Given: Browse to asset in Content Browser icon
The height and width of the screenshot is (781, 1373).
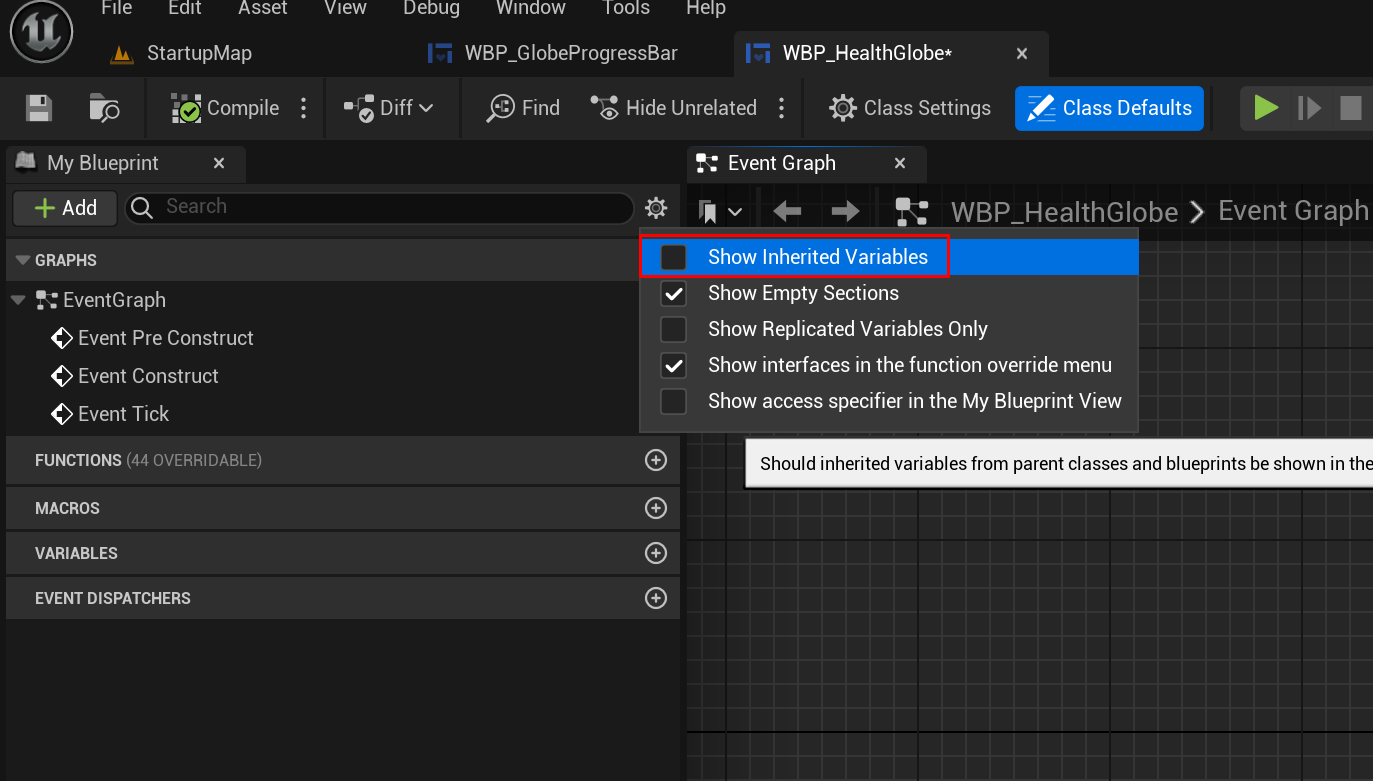Looking at the screenshot, I should point(104,108).
